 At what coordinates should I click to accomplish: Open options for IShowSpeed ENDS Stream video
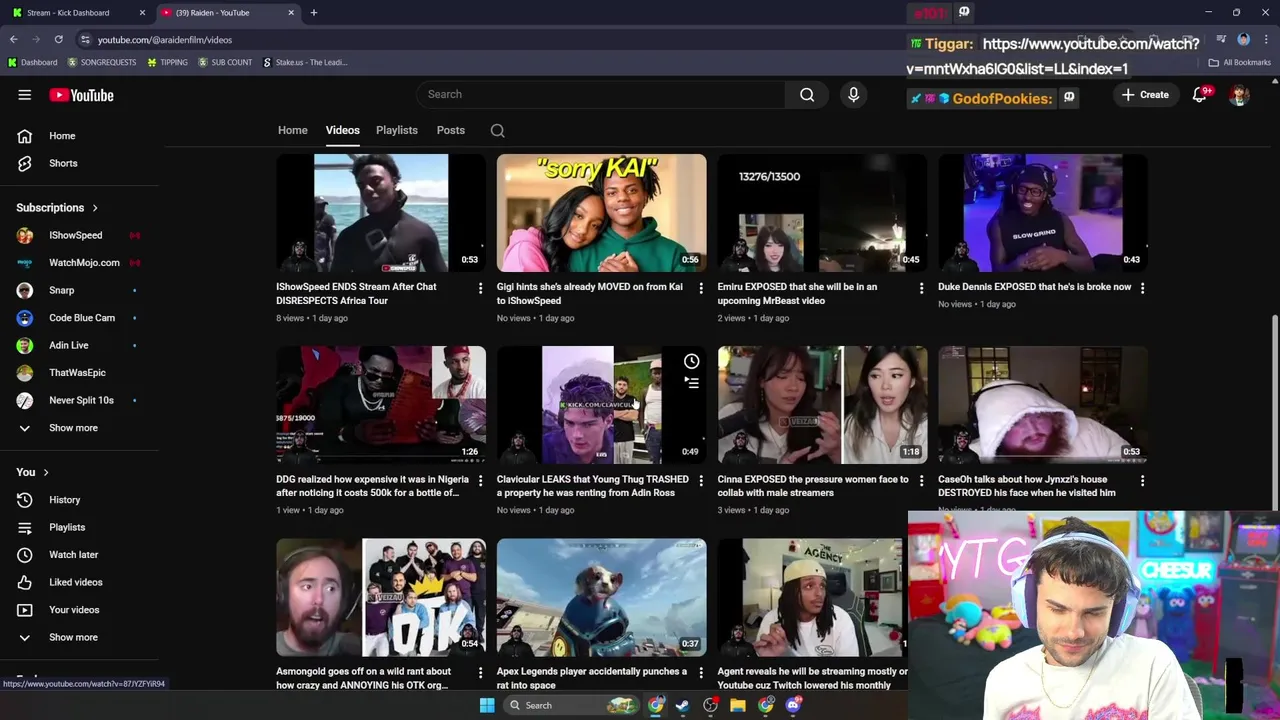pyautogui.click(x=480, y=288)
